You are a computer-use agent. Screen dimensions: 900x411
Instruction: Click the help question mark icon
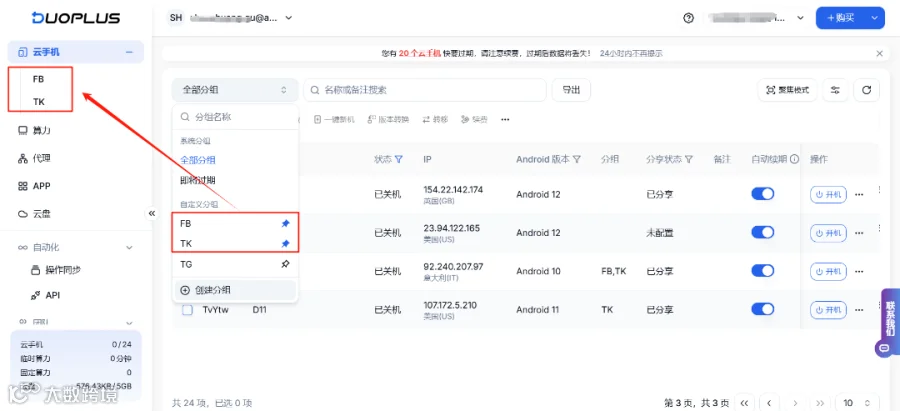688,18
